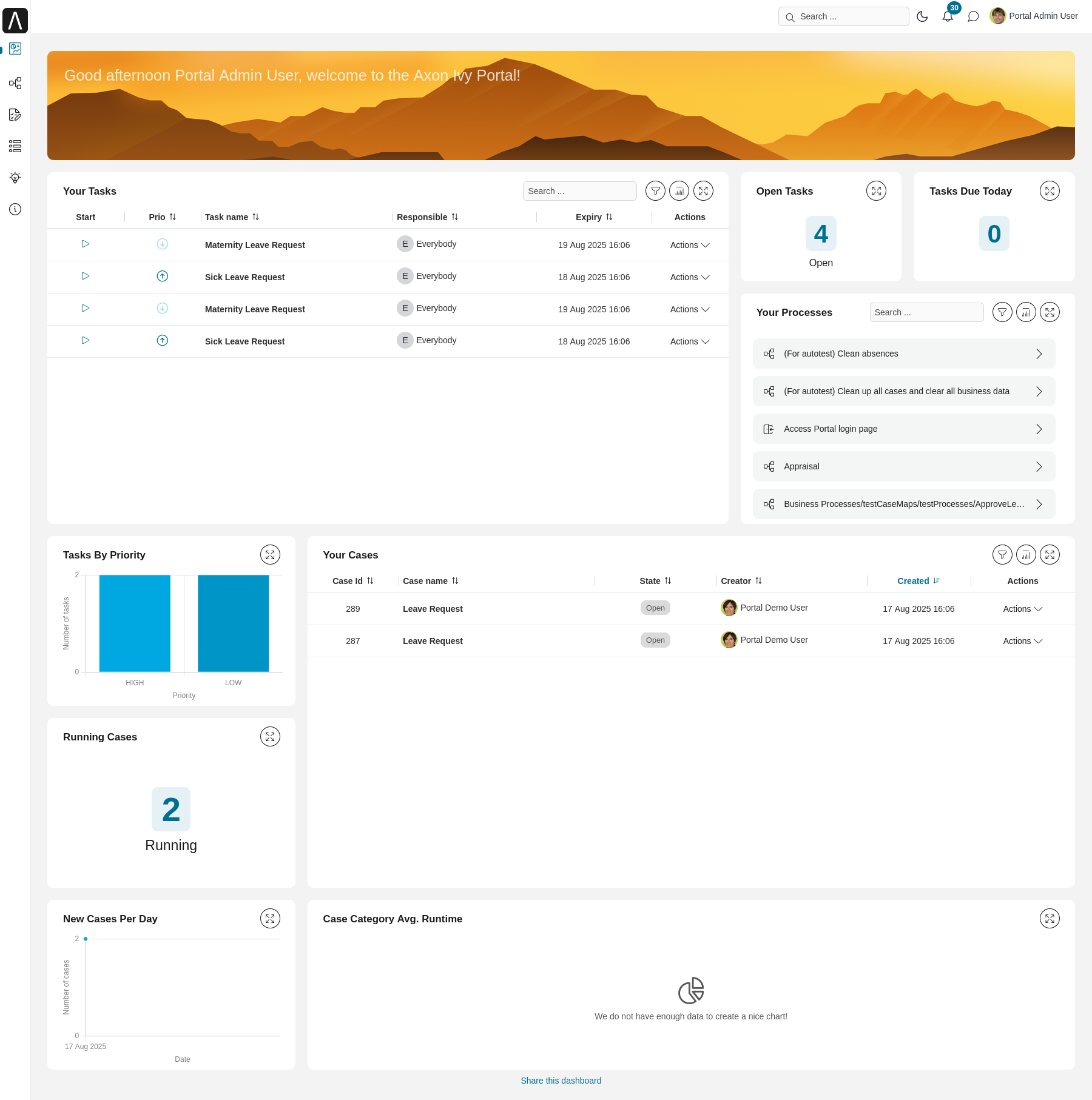
Task: Open Actions dropdown for case 289
Action: tap(1022, 609)
